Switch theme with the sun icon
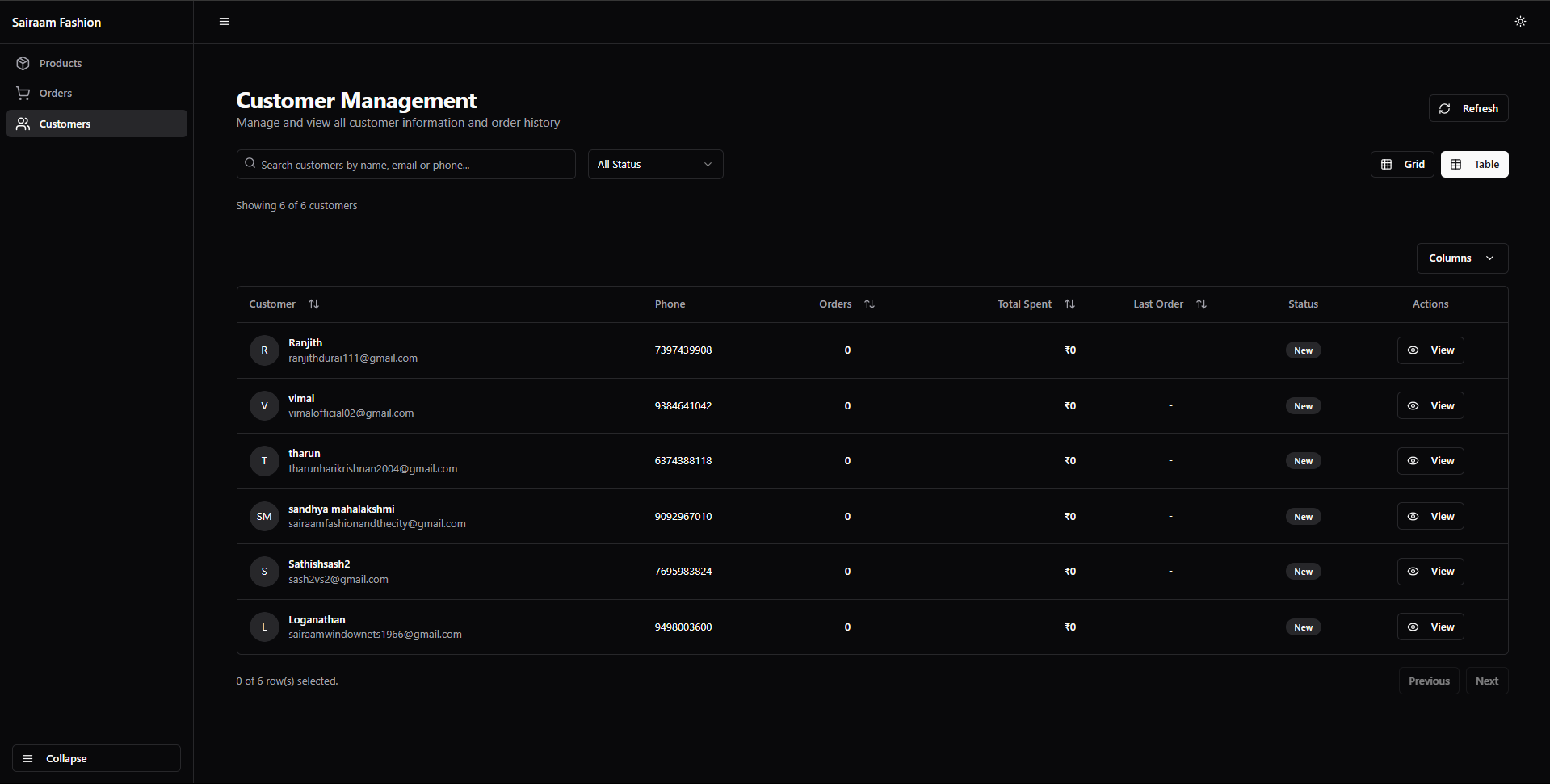The height and width of the screenshot is (784, 1550). [1520, 22]
